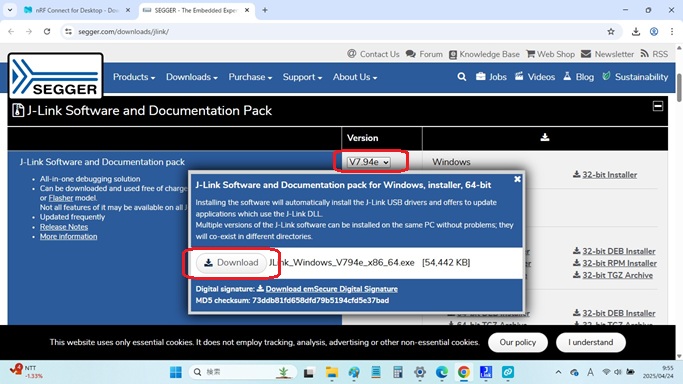Expand the Downloads menu
The width and height of the screenshot is (683, 384).
[x=192, y=77]
